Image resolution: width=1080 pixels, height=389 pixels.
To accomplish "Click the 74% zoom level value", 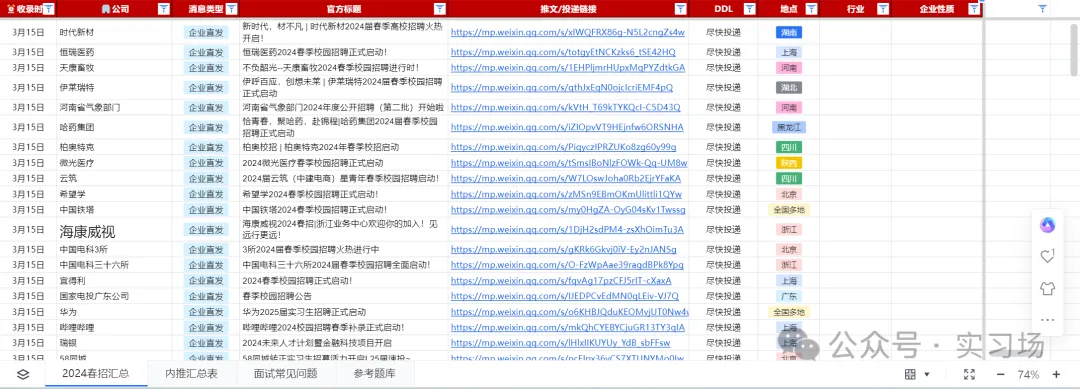I will (1028, 375).
